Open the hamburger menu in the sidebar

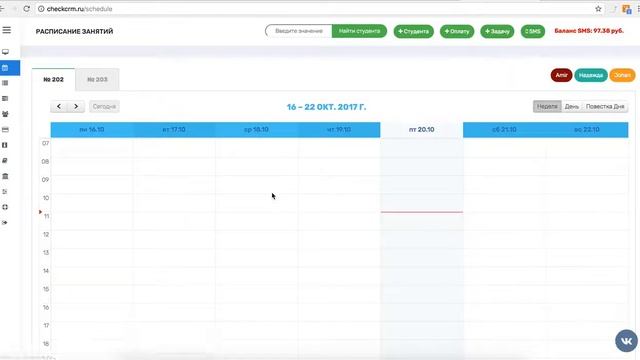(x=6, y=30)
